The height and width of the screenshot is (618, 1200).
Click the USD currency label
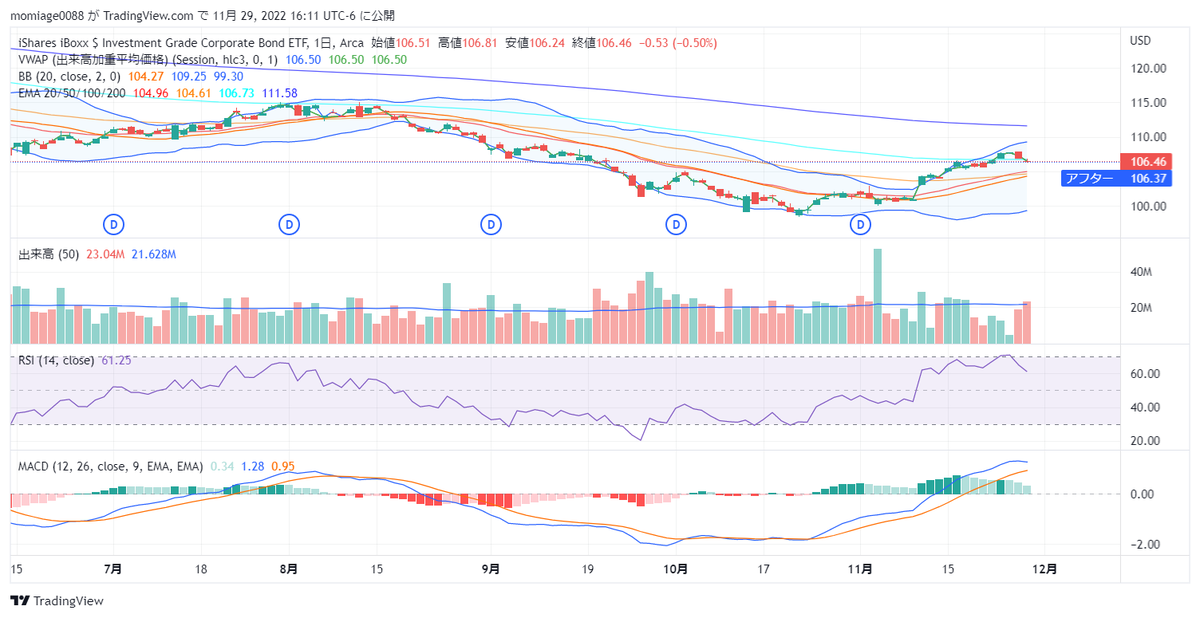click(1140, 41)
